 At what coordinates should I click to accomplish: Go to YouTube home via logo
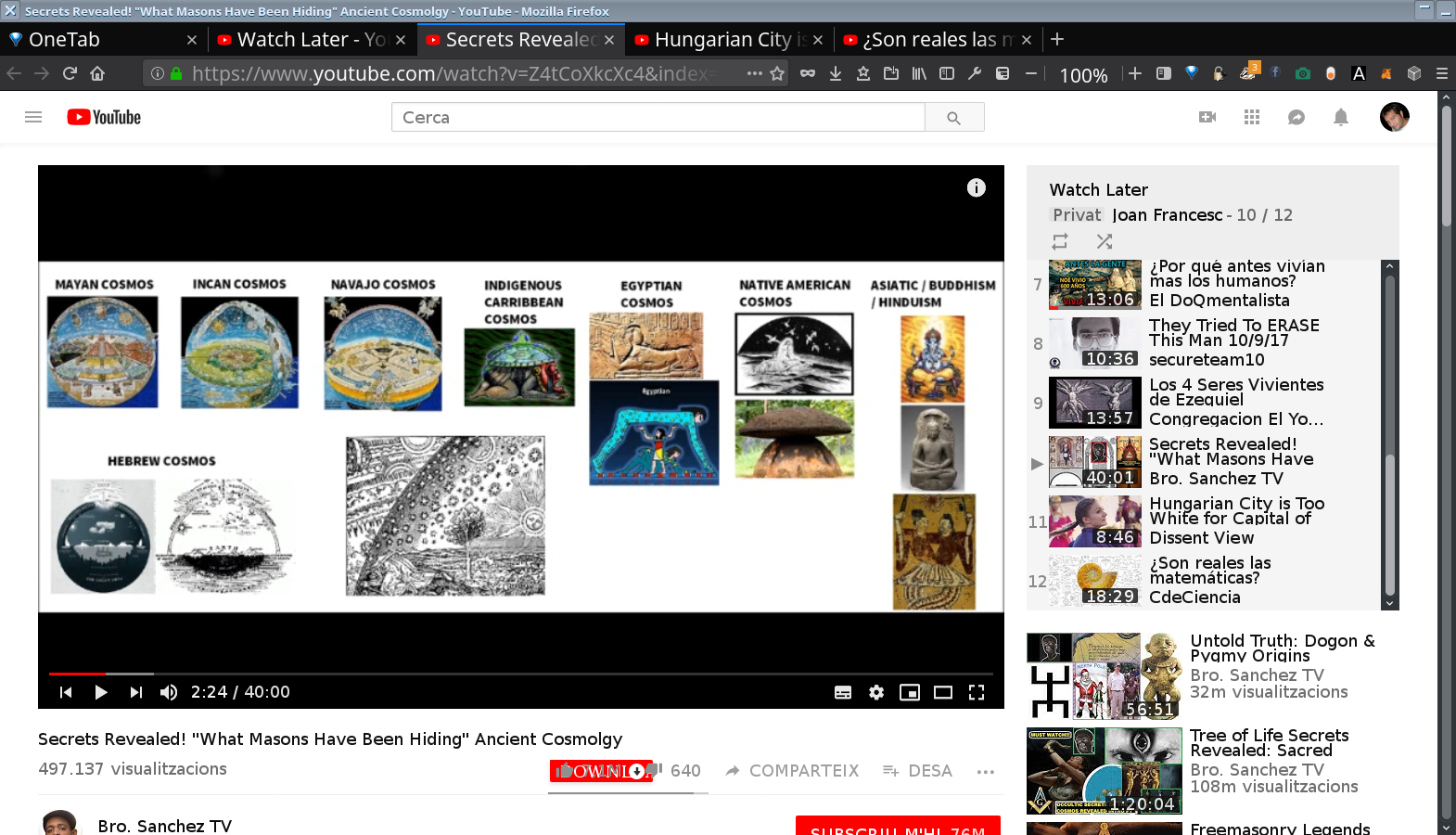click(x=104, y=117)
